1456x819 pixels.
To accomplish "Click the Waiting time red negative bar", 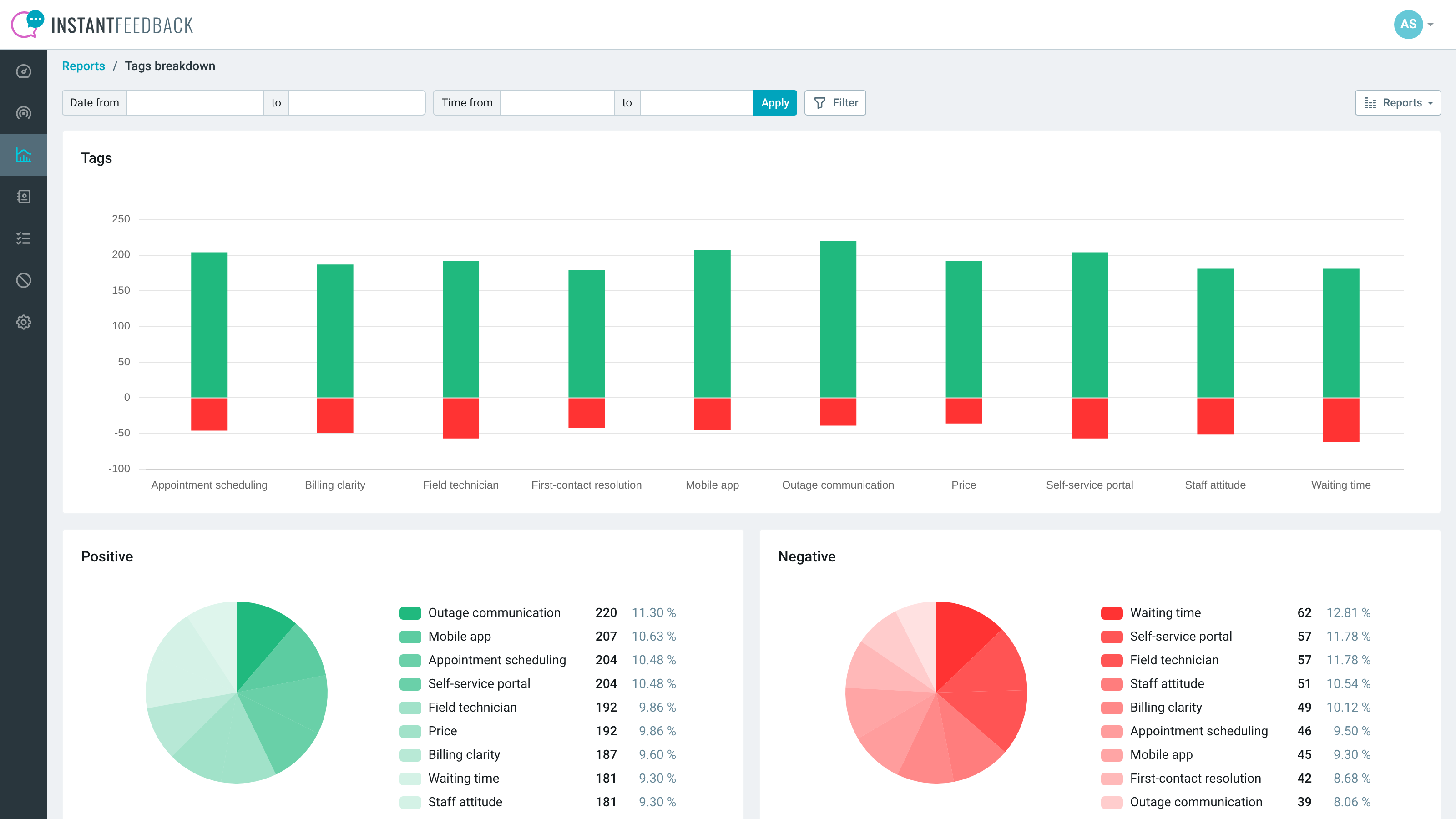I will click(x=1341, y=420).
